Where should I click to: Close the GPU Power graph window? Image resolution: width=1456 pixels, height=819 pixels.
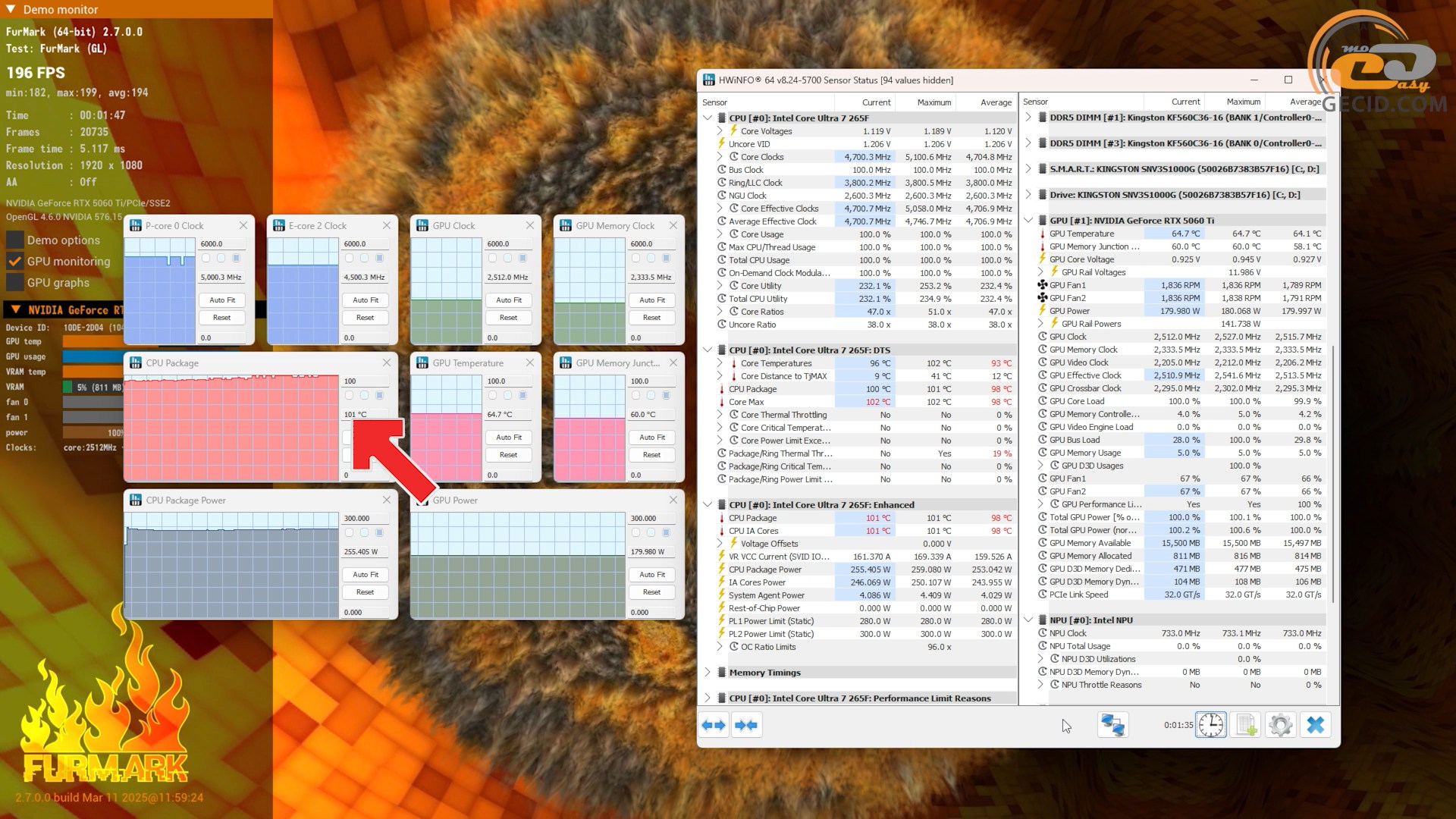click(x=673, y=500)
